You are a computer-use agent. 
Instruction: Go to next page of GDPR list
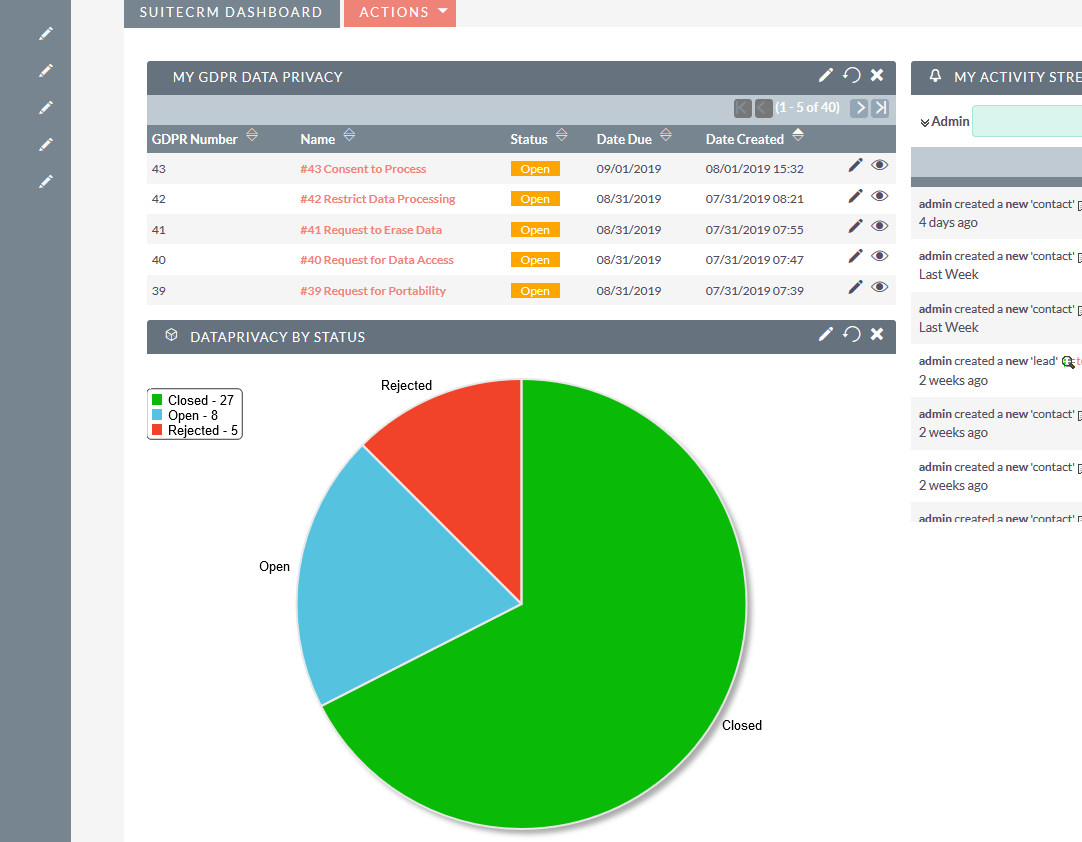click(x=859, y=108)
